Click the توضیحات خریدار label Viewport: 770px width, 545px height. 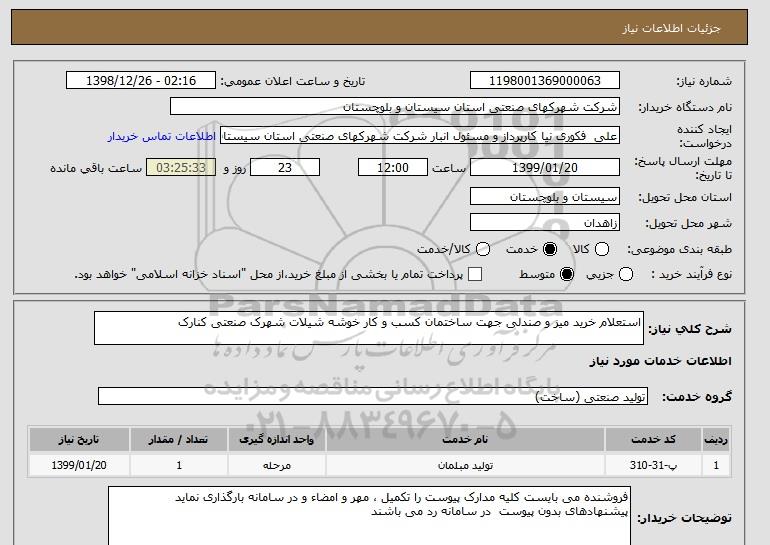pyautogui.click(x=685, y=518)
